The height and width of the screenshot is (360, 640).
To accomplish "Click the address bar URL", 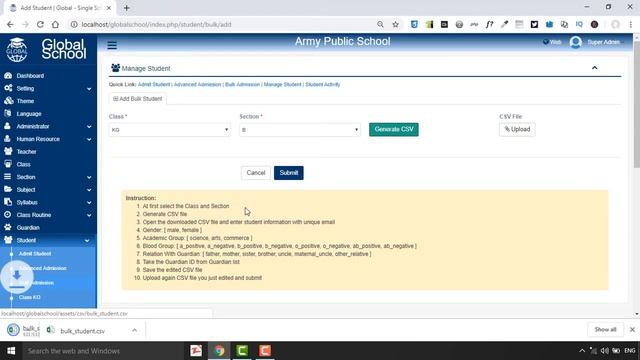I will tap(156, 24).
